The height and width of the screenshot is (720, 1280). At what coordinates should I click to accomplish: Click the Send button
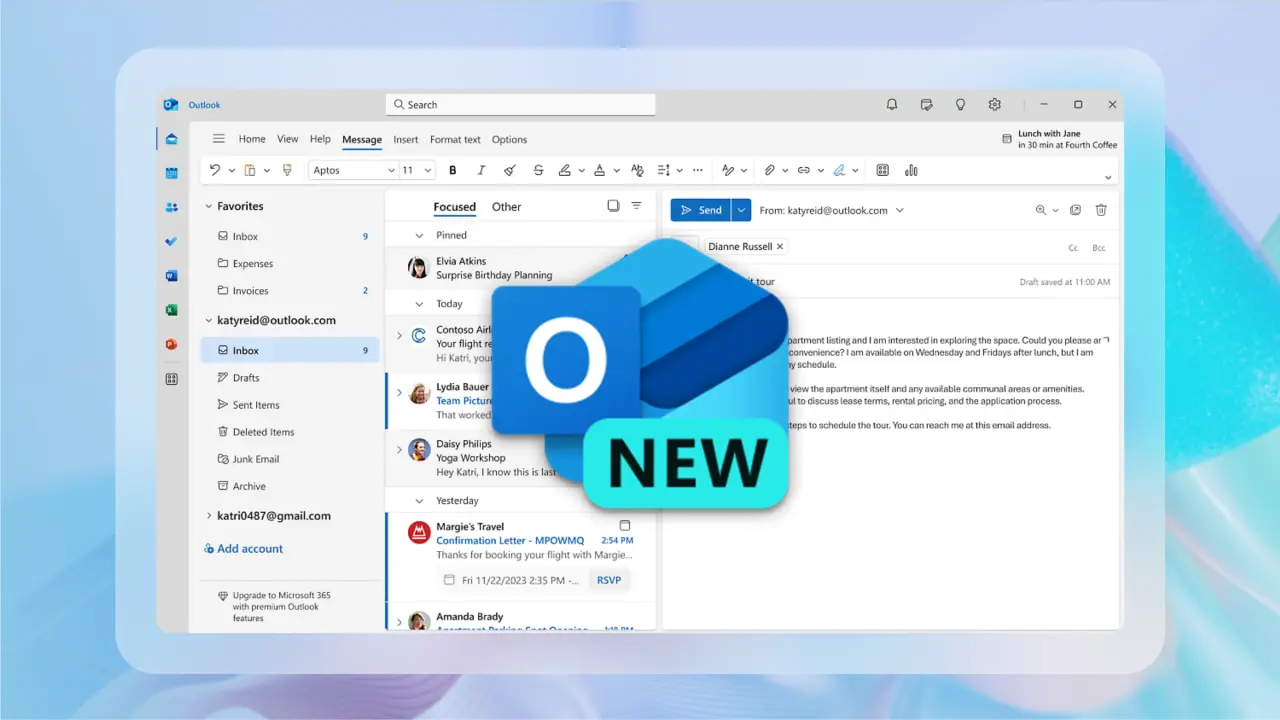click(700, 210)
